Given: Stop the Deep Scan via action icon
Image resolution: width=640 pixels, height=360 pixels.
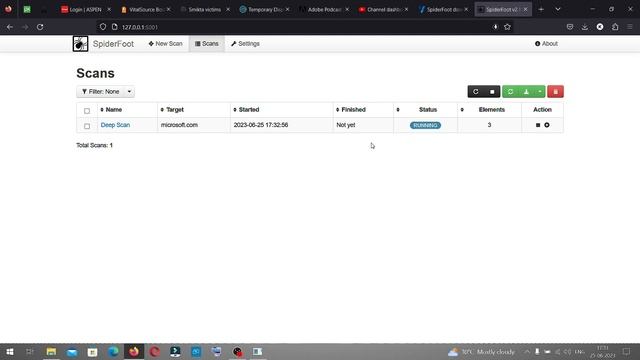Looking at the screenshot, I should click(538, 125).
